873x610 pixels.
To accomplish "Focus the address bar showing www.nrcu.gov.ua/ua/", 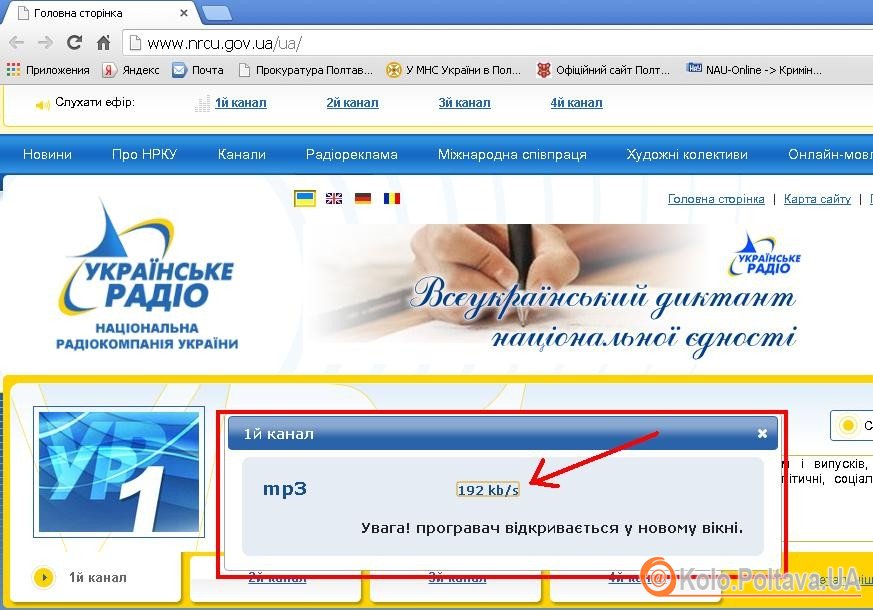I will (498, 43).
